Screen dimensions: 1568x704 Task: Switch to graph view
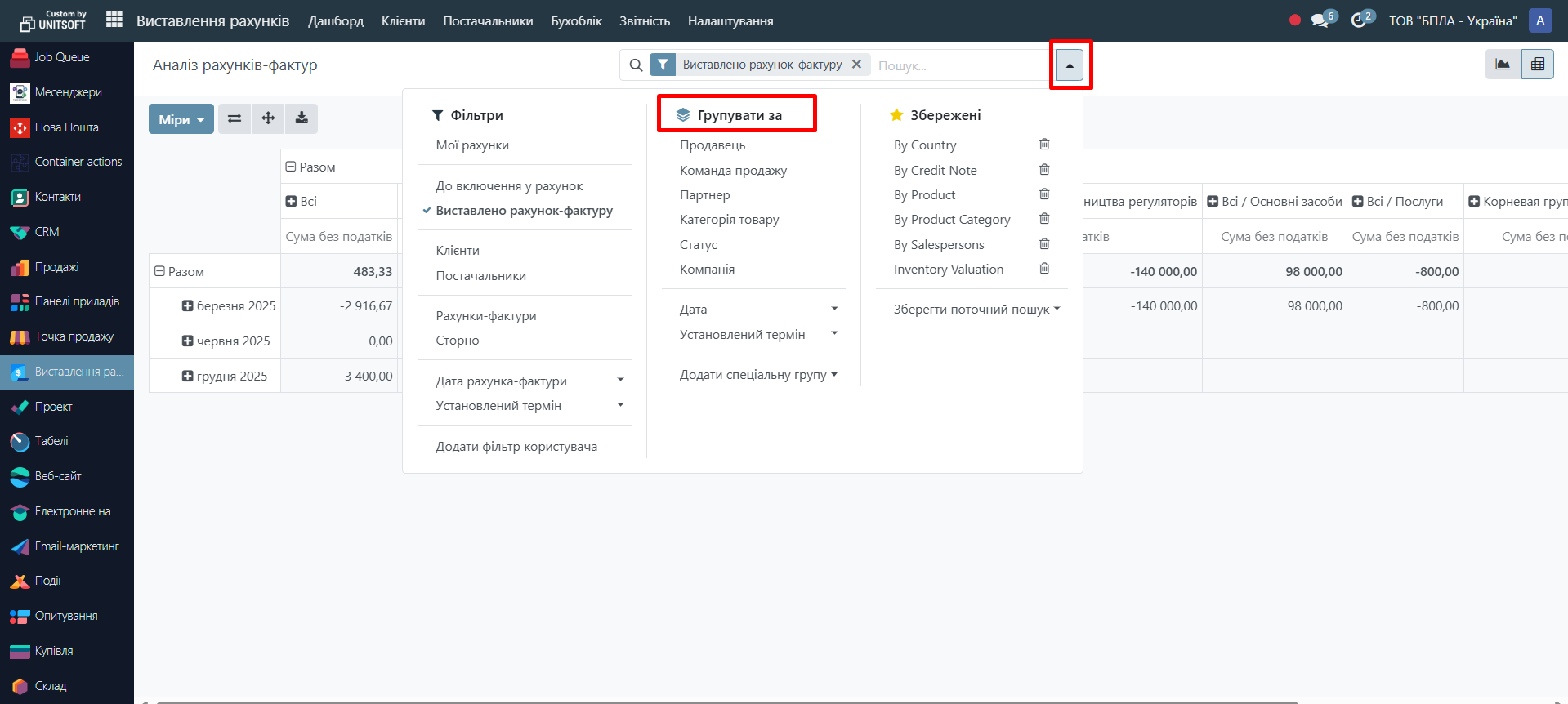pos(1503,65)
